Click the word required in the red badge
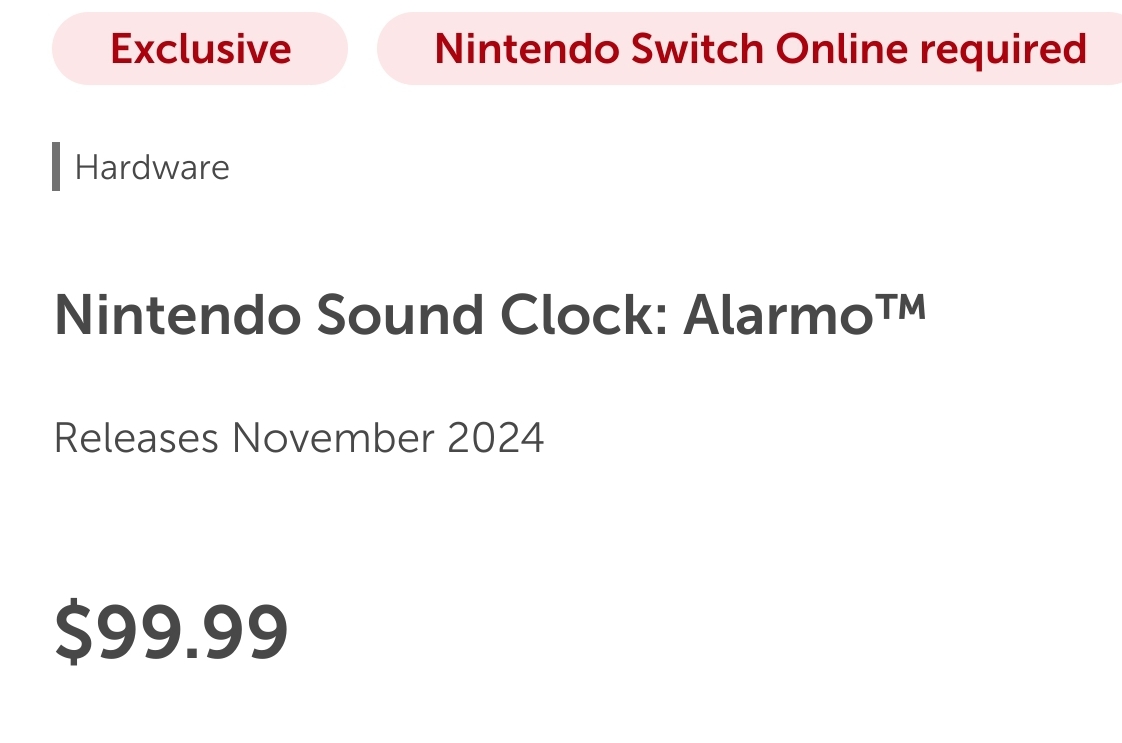 1003,51
